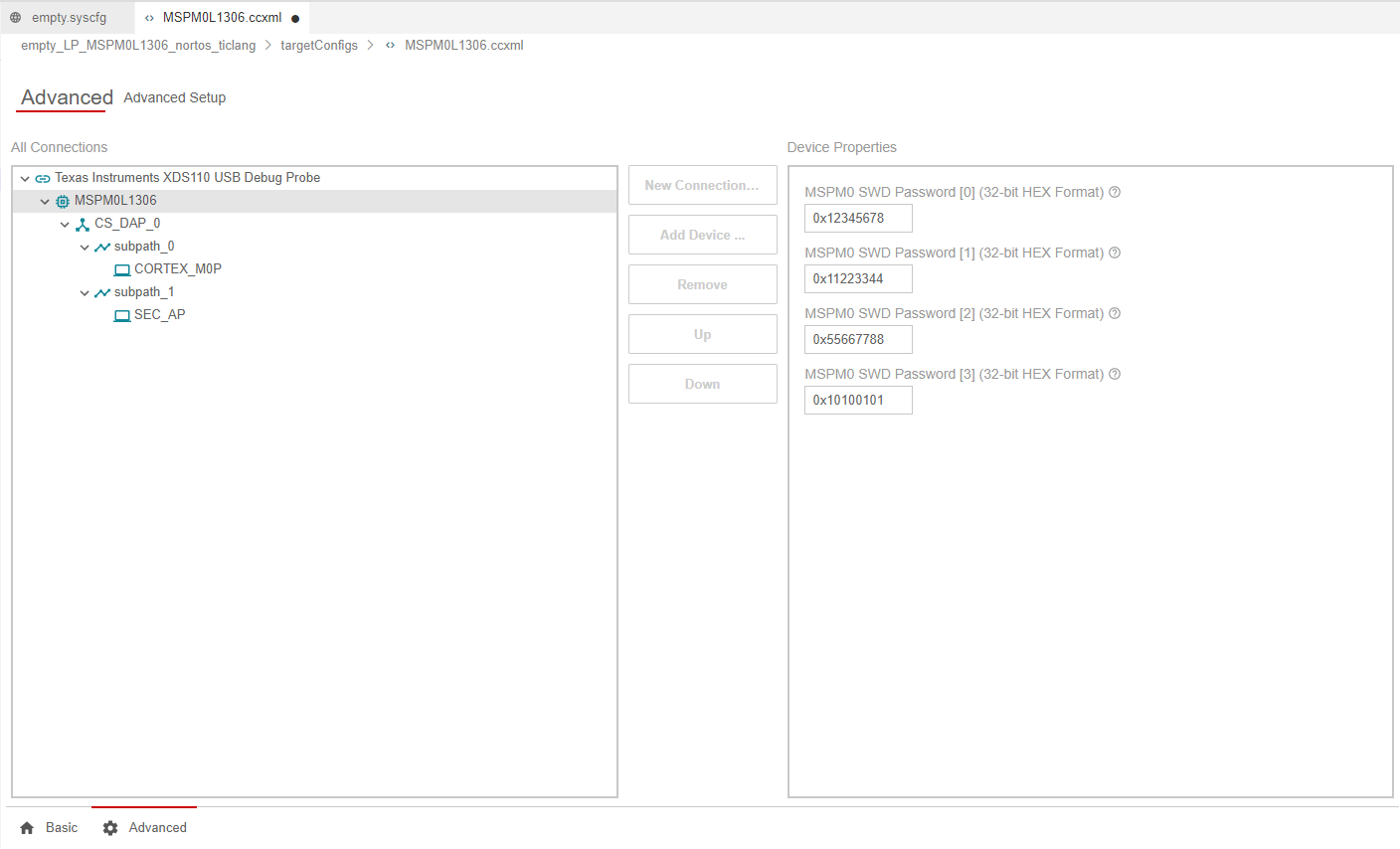Switch to the Basic tab at bottom
Image resolution: width=1400 pixels, height=849 pixels.
tap(50, 827)
